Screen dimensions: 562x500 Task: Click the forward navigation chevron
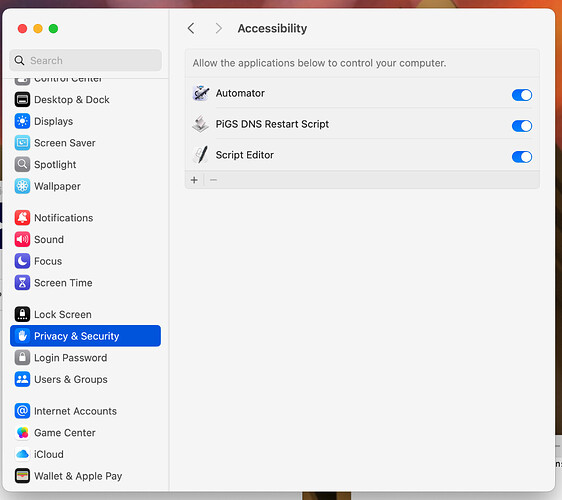[x=218, y=28]
